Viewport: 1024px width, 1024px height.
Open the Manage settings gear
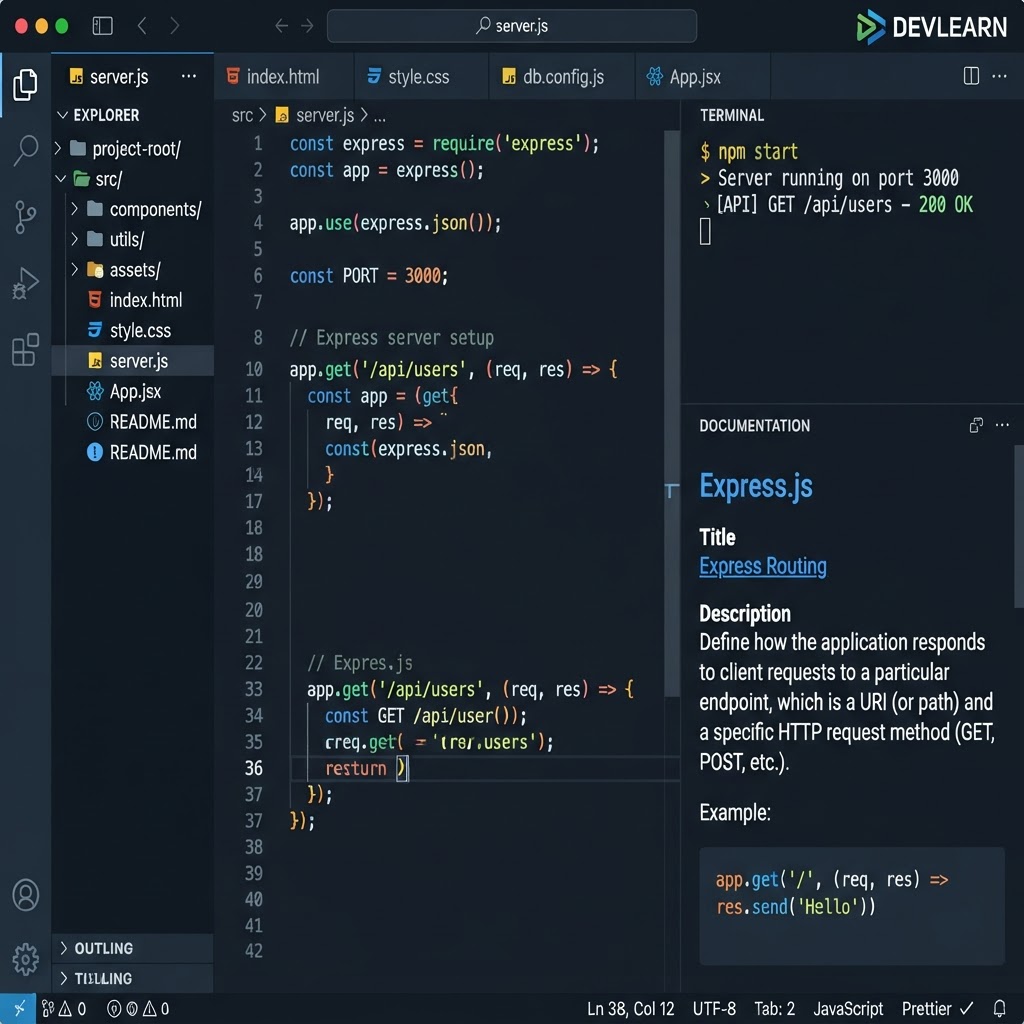pyautogui.click(x=25, y=959)
